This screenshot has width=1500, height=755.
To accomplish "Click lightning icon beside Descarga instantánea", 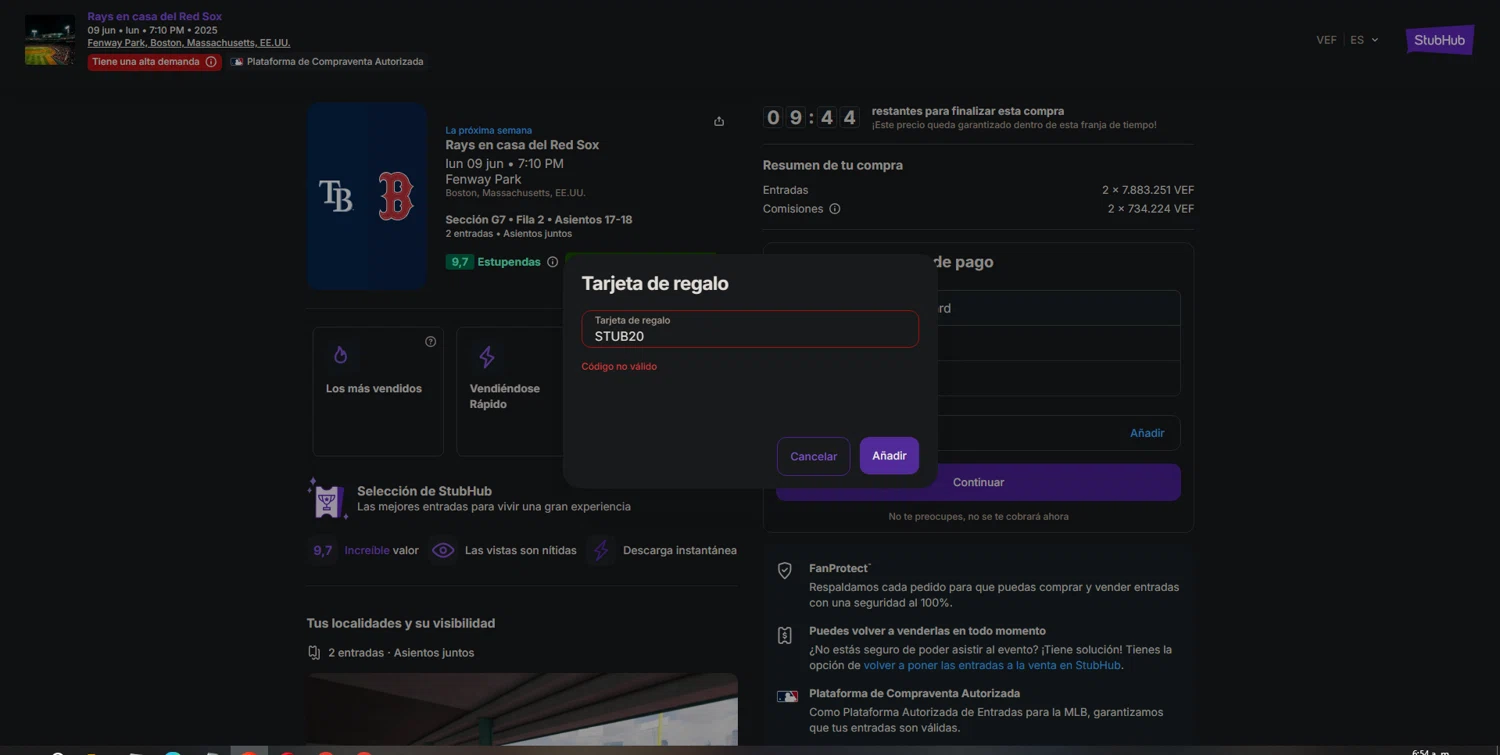I will 600,550.
